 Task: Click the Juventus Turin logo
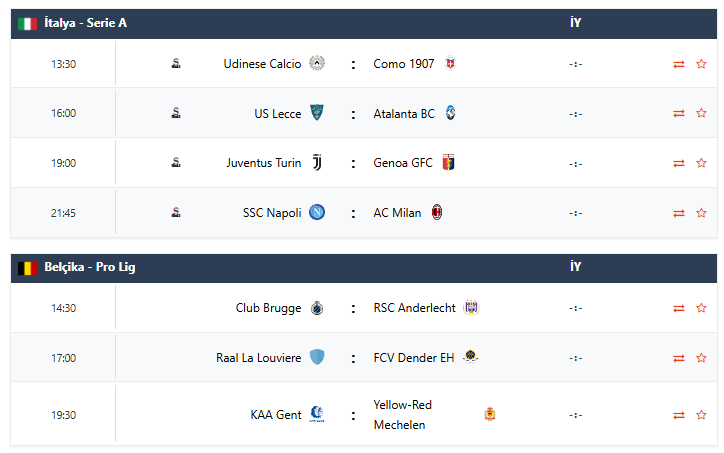tap(317, 163)
